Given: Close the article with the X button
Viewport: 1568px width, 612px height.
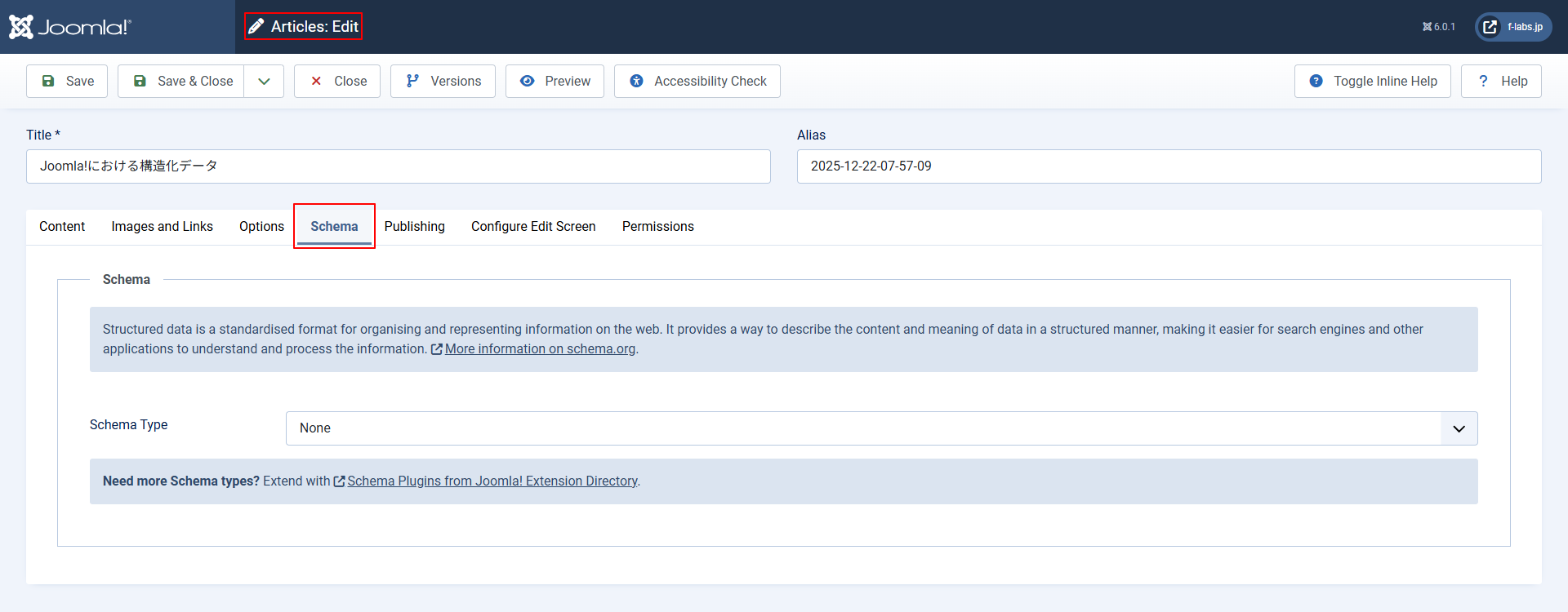Looking at the screenshot, I should (337, 82).
